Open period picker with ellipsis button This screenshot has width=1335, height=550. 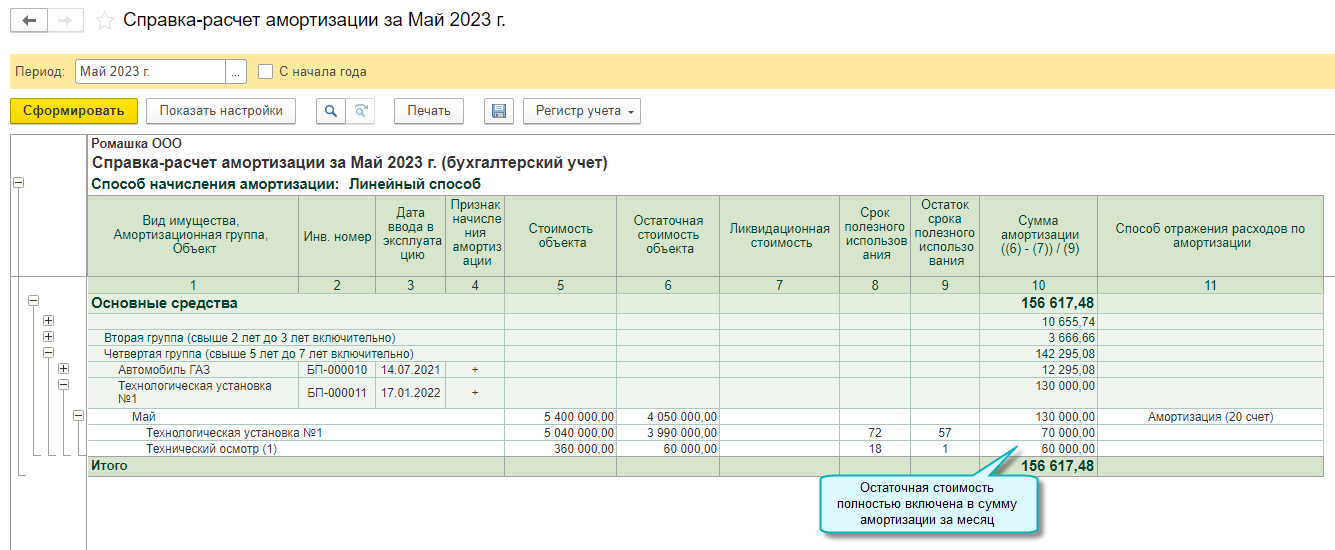click(236, 71)
